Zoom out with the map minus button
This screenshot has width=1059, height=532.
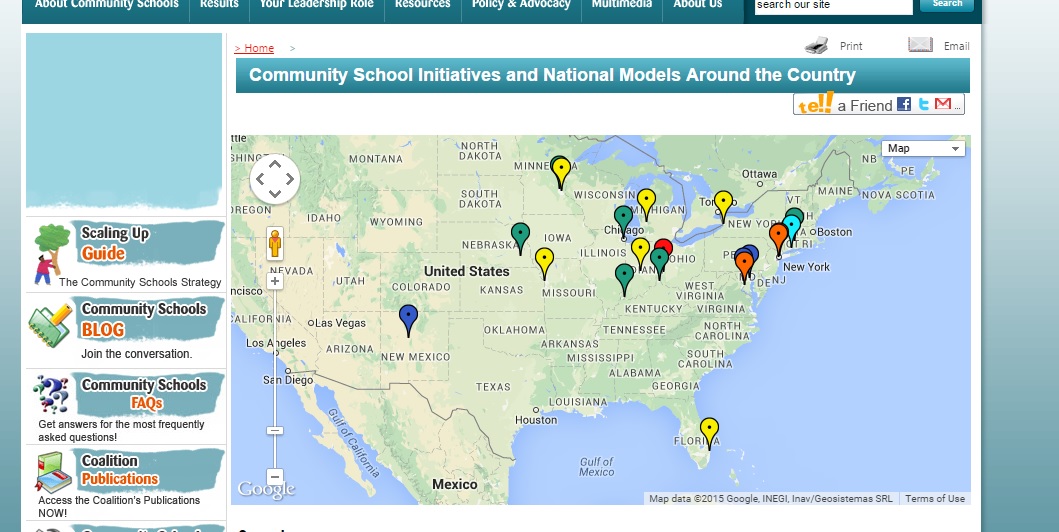[275, 477]
